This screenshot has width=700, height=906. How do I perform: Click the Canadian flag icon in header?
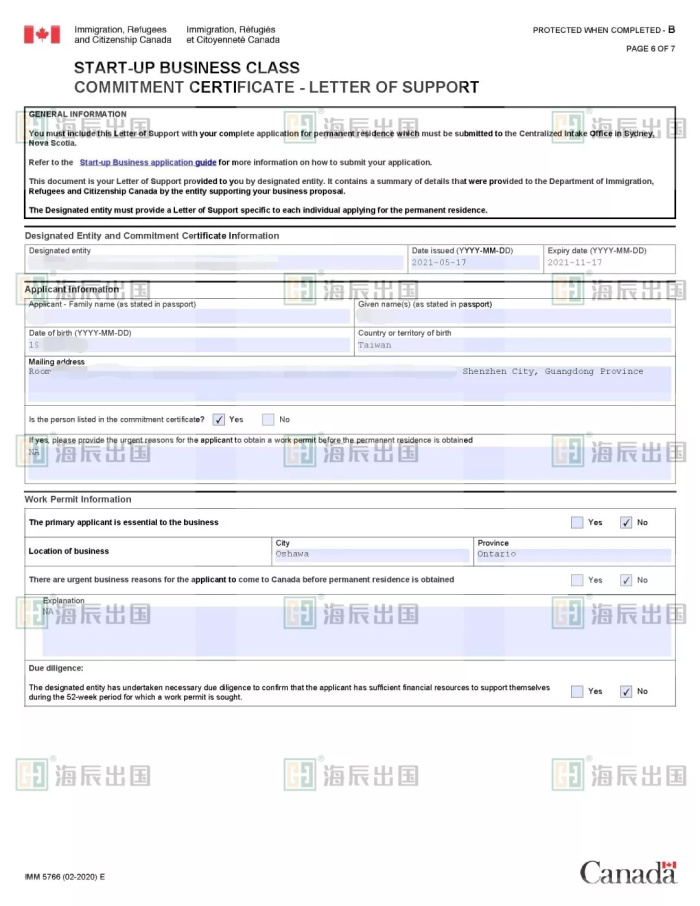[x=42, y=35]
